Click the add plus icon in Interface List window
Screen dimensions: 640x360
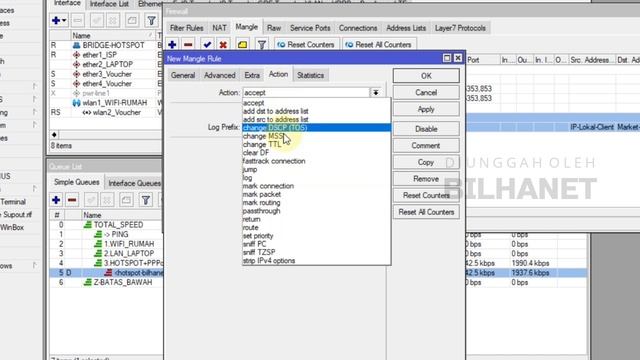(56, 20)
